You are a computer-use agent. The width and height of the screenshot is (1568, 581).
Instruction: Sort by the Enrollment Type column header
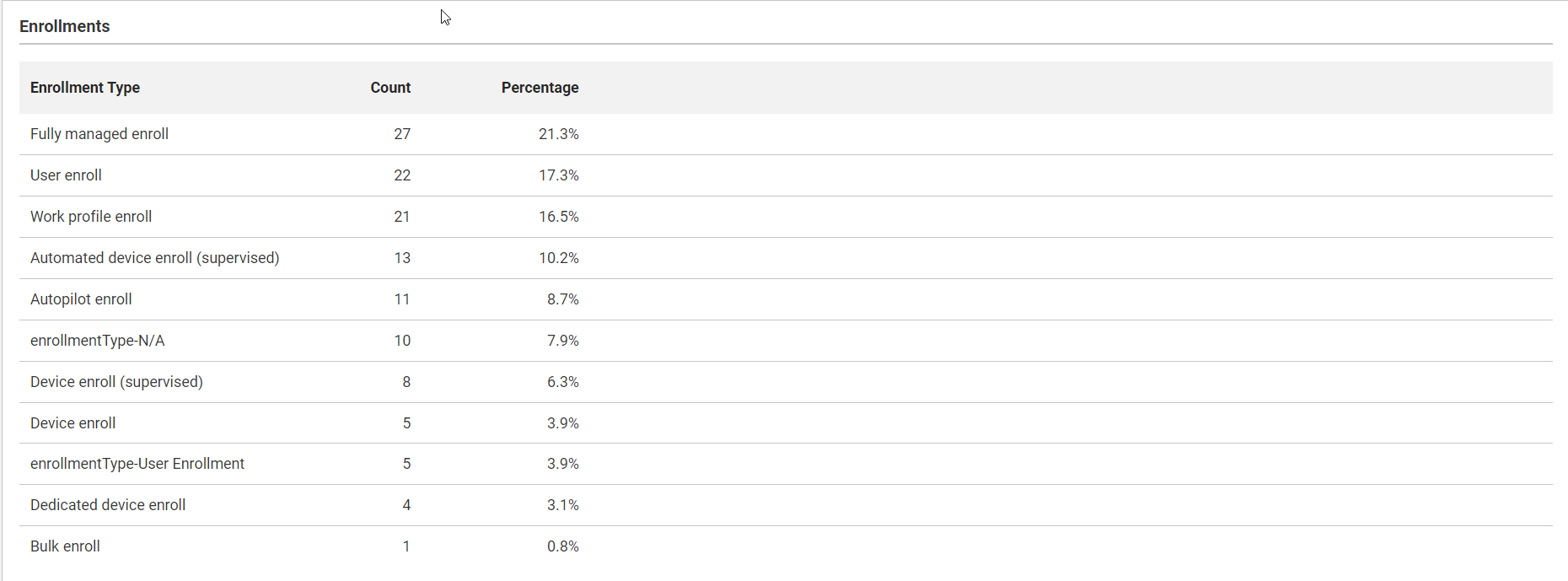coord(85,88)
